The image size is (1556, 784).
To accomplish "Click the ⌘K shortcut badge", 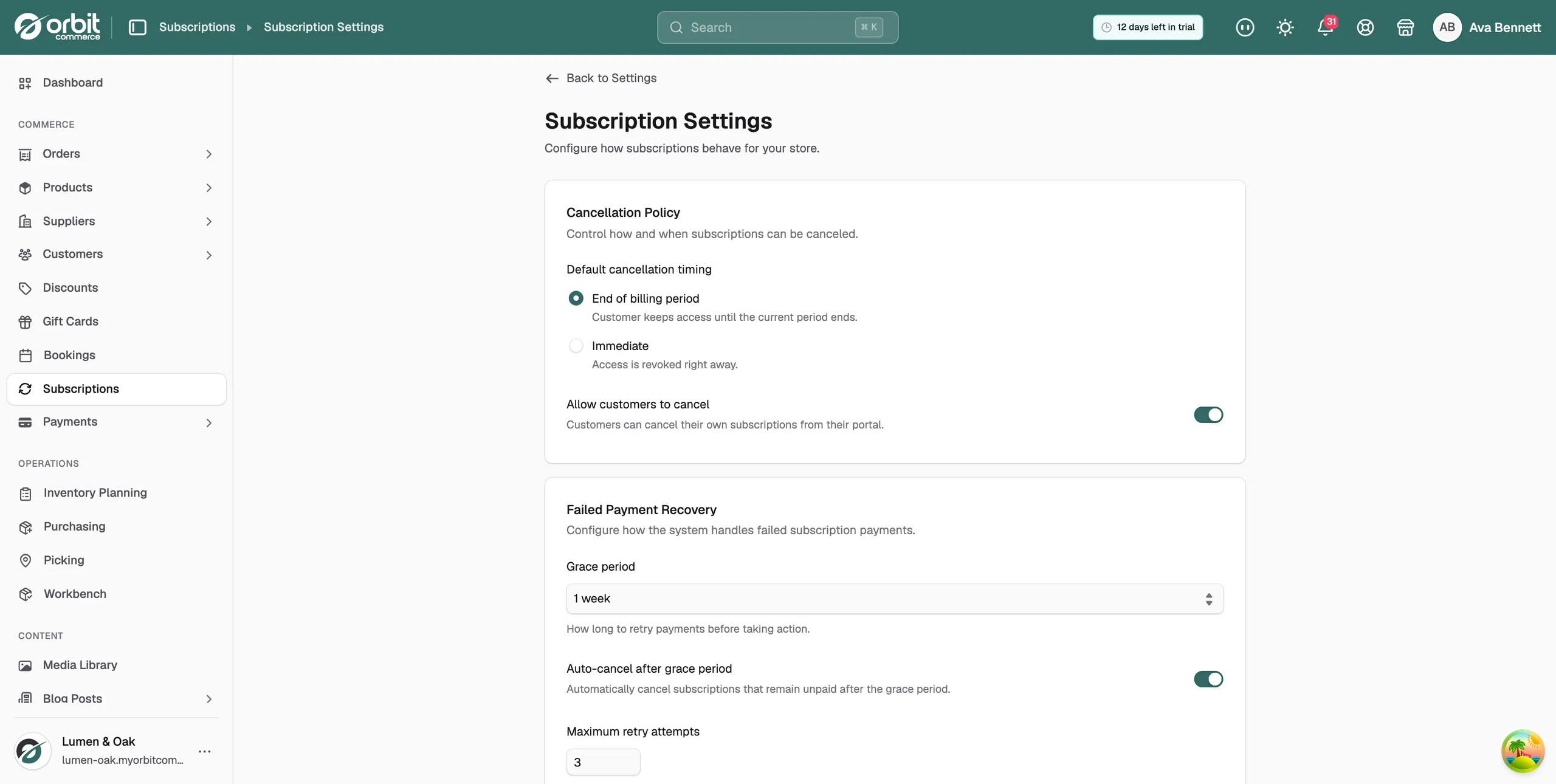I will pos(869,27).
